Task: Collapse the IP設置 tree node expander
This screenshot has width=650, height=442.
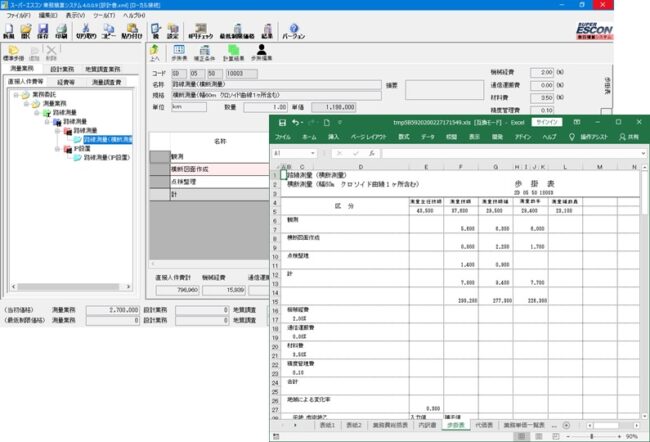Action: (x=57, y=148)
